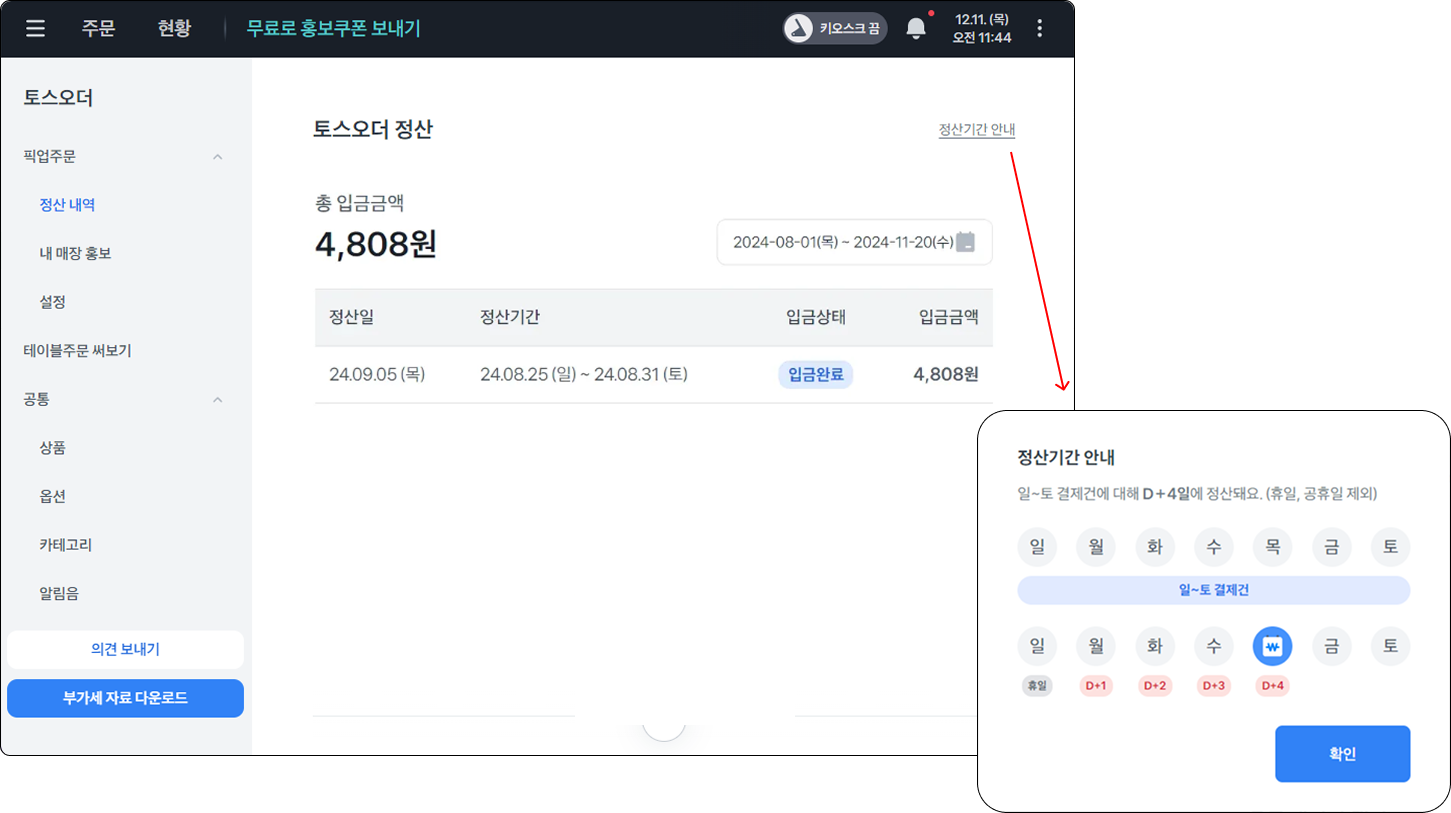Screen dimensions: 1451x813
Task: Click the 정산일 column header
Action: pyautogui.click(x=351, y=318)
